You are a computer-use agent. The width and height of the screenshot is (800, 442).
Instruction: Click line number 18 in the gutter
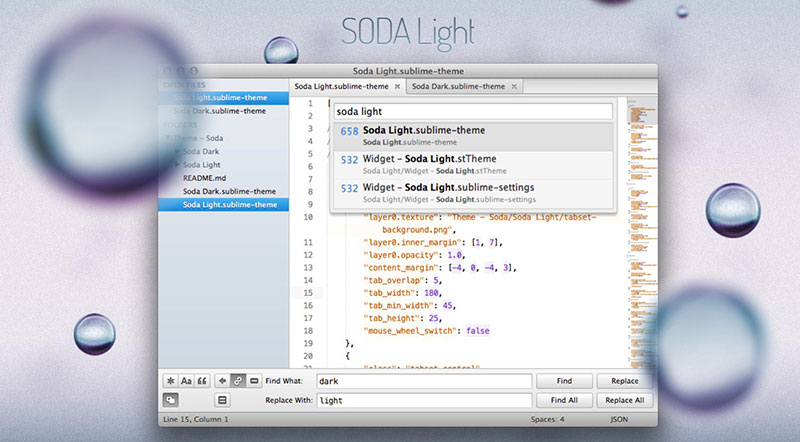(308, 331)
